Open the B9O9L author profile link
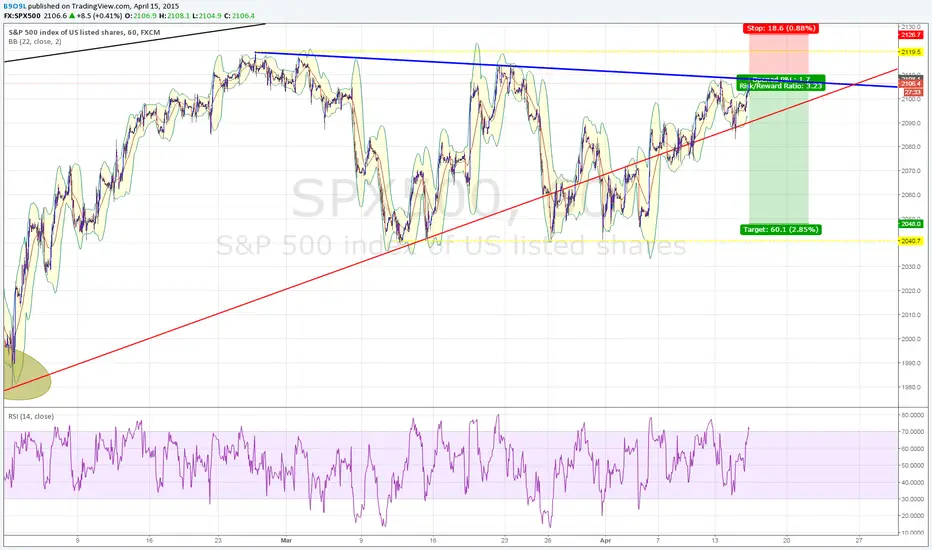This screenshot has height=550, width=932. pos(14,6)
